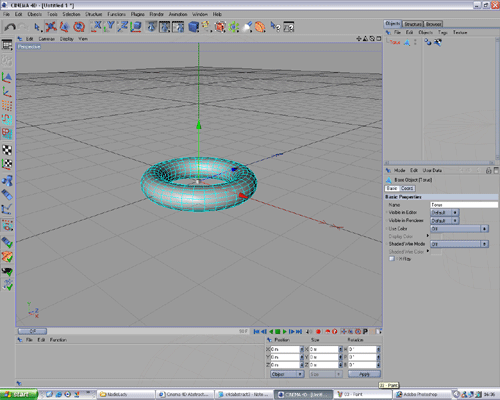Open the light object tool icon
Image resolution: width=500 pixels, height=400 pixels.
pyautogui.click(x=247, y=27)
